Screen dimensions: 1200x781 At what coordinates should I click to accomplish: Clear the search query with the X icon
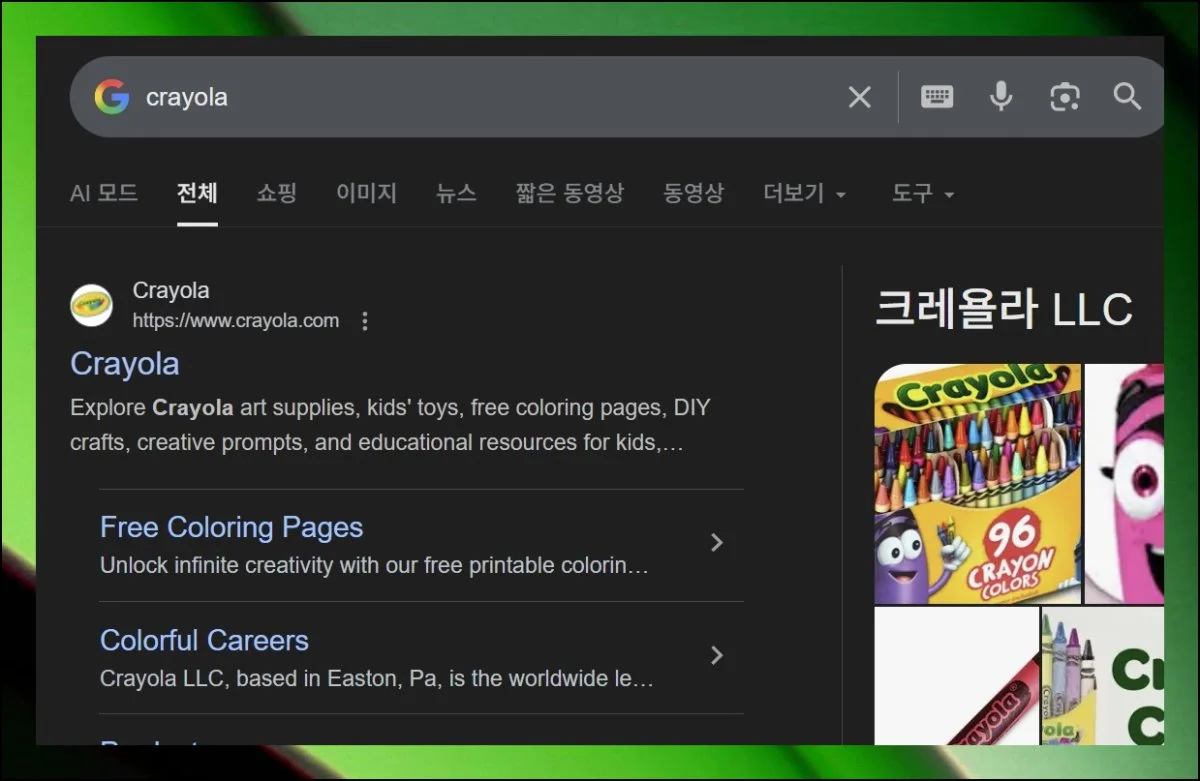(859, 96)
